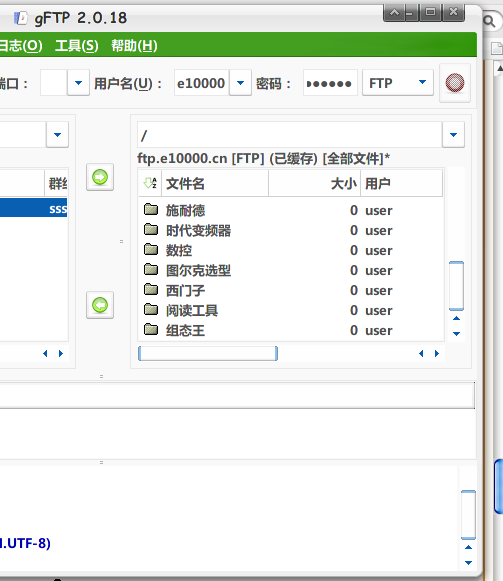Select the 数控 folder icon
The image size is (503, 581).
point(151,250)
